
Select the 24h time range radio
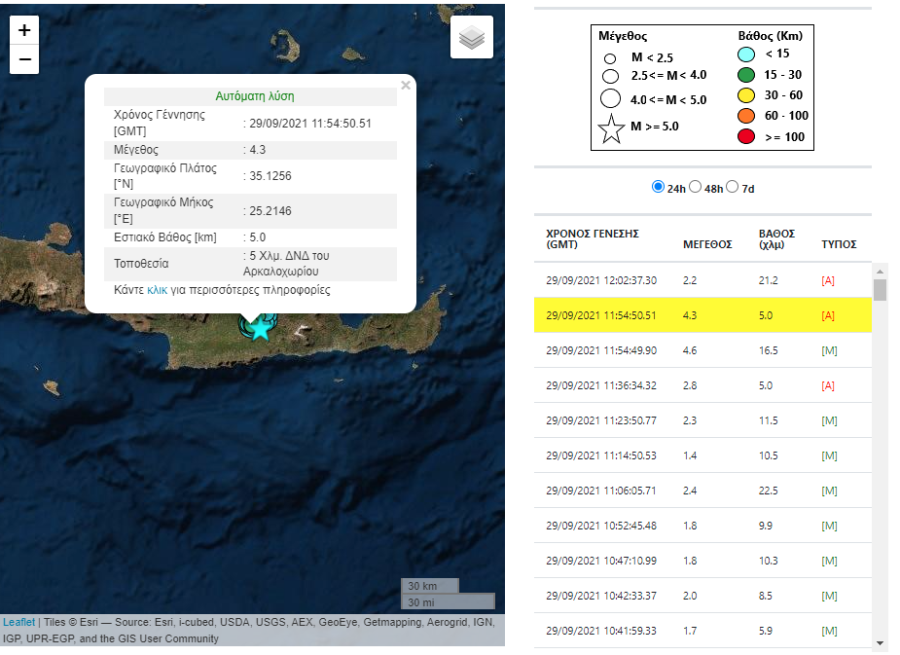(658, 187)
